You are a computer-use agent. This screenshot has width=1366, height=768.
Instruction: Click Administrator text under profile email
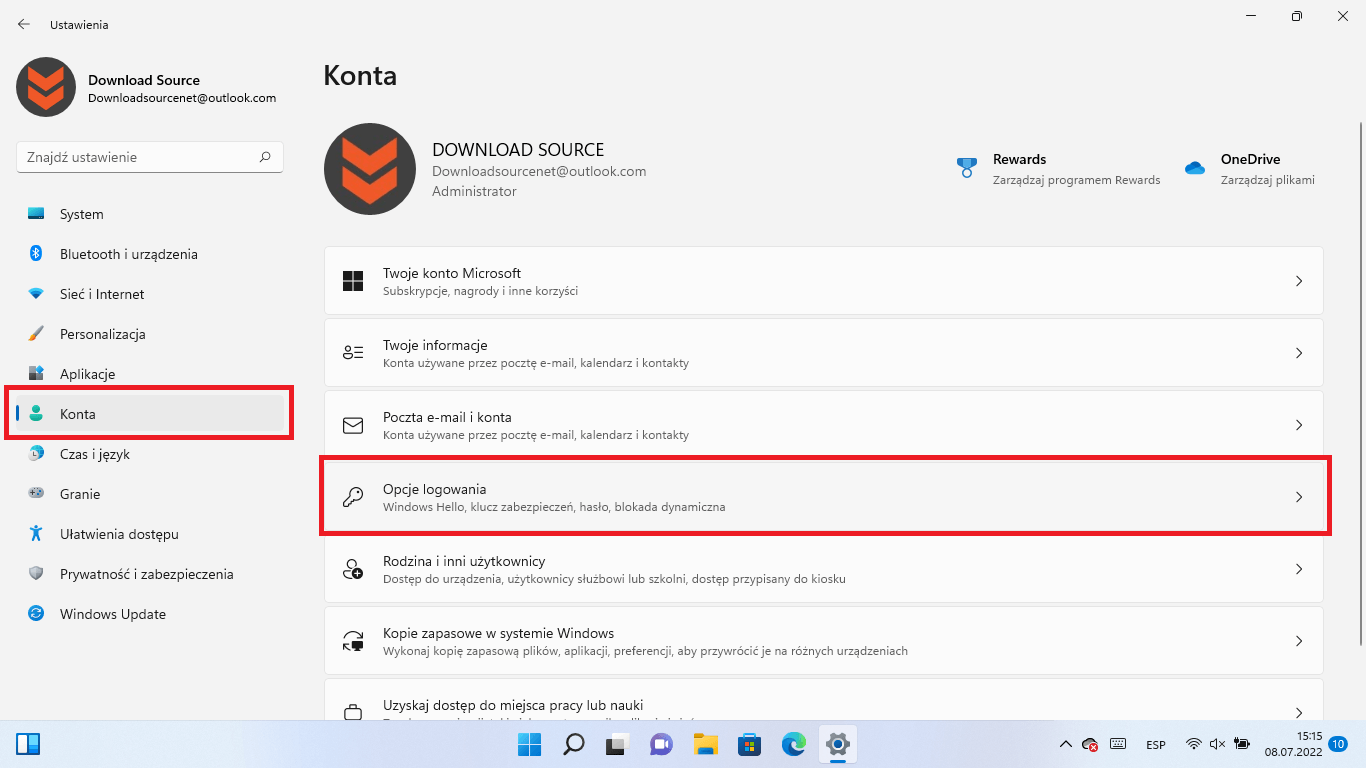pos(474,191)
